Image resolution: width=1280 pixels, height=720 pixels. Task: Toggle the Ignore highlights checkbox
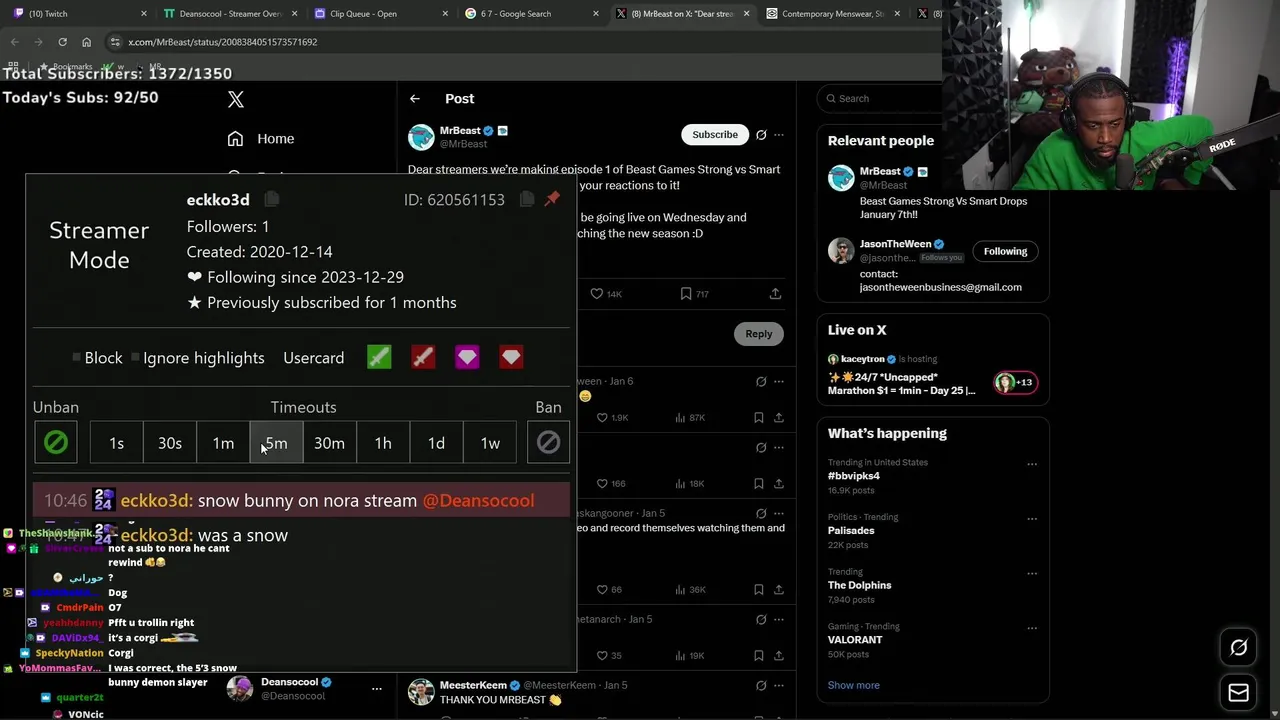(x=136, y=358)
